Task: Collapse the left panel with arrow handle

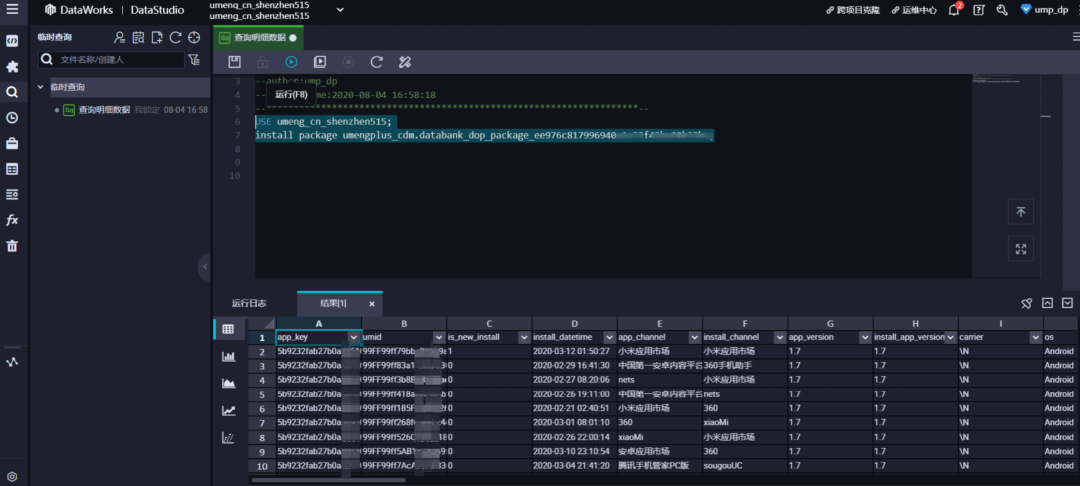Action: 205,266
